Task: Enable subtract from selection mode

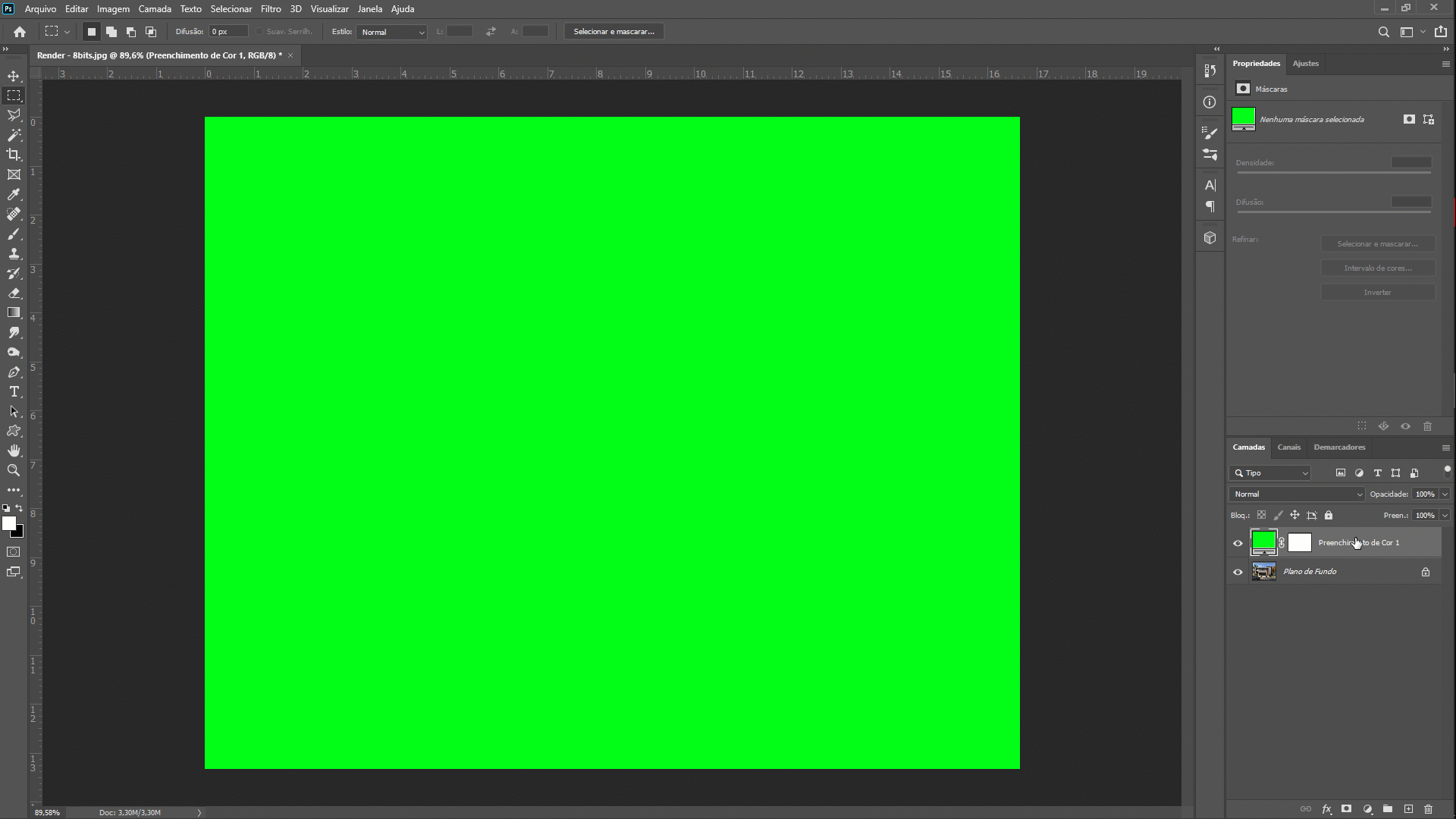Action: click(130, 32)
